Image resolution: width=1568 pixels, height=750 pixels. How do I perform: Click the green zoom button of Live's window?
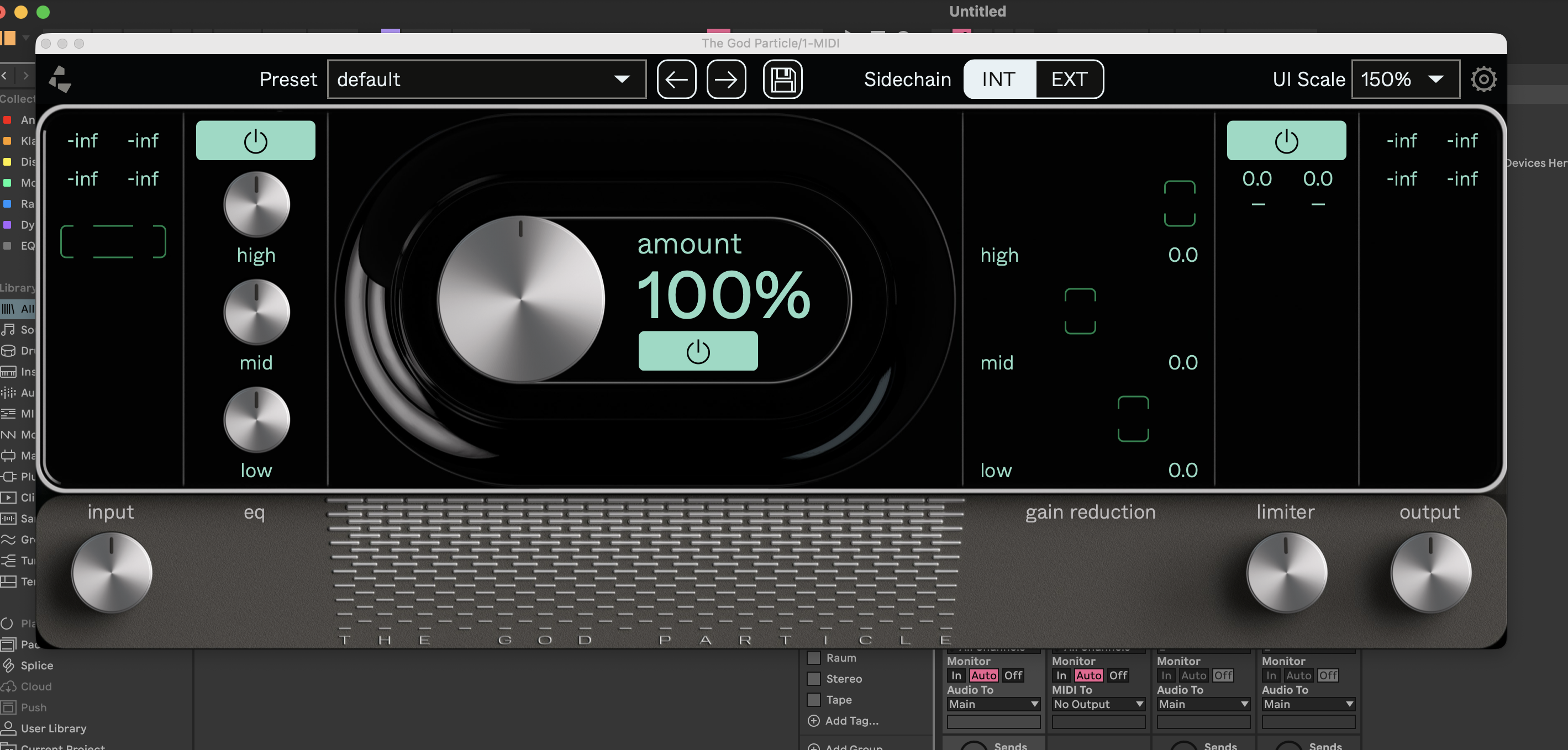pos(43,12)
